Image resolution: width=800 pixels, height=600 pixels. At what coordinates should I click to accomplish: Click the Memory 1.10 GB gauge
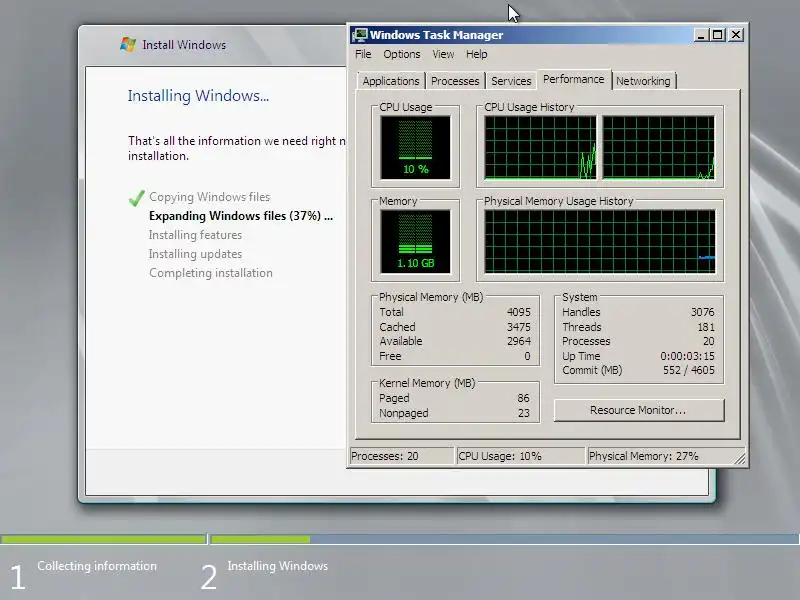tap(415, 241)
